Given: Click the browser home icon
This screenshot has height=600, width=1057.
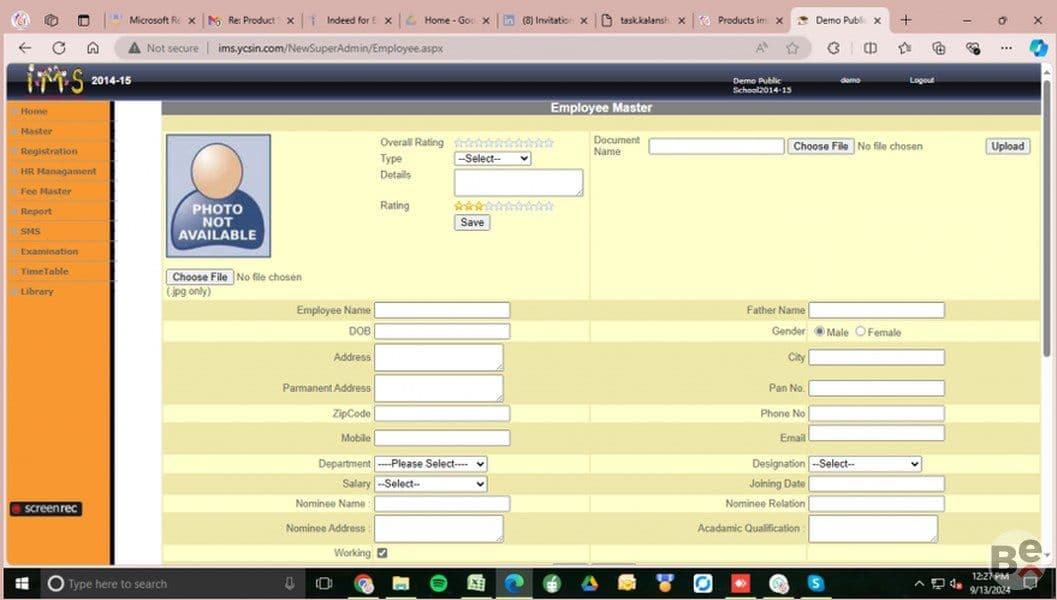Looking at the screenshot, I should 93,48.
